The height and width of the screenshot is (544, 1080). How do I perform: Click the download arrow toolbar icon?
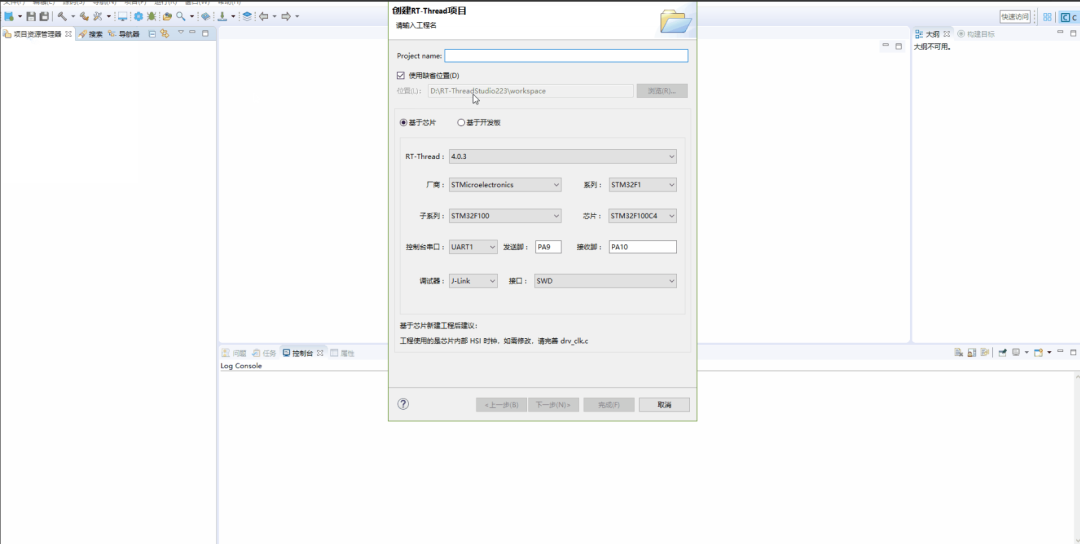pyautogui.click(x=222, y=17)
